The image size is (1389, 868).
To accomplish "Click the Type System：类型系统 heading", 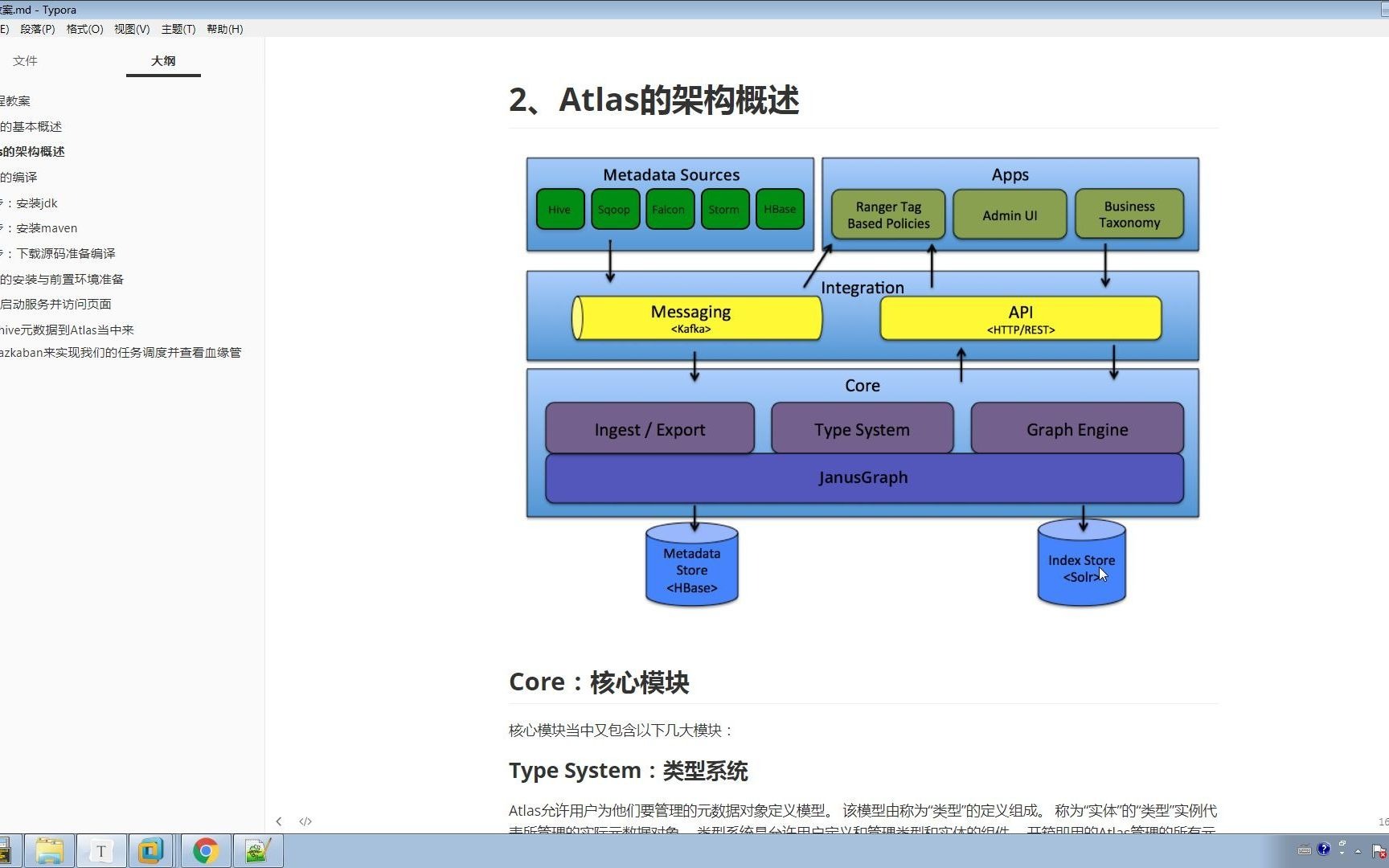I will pos(628,770).
